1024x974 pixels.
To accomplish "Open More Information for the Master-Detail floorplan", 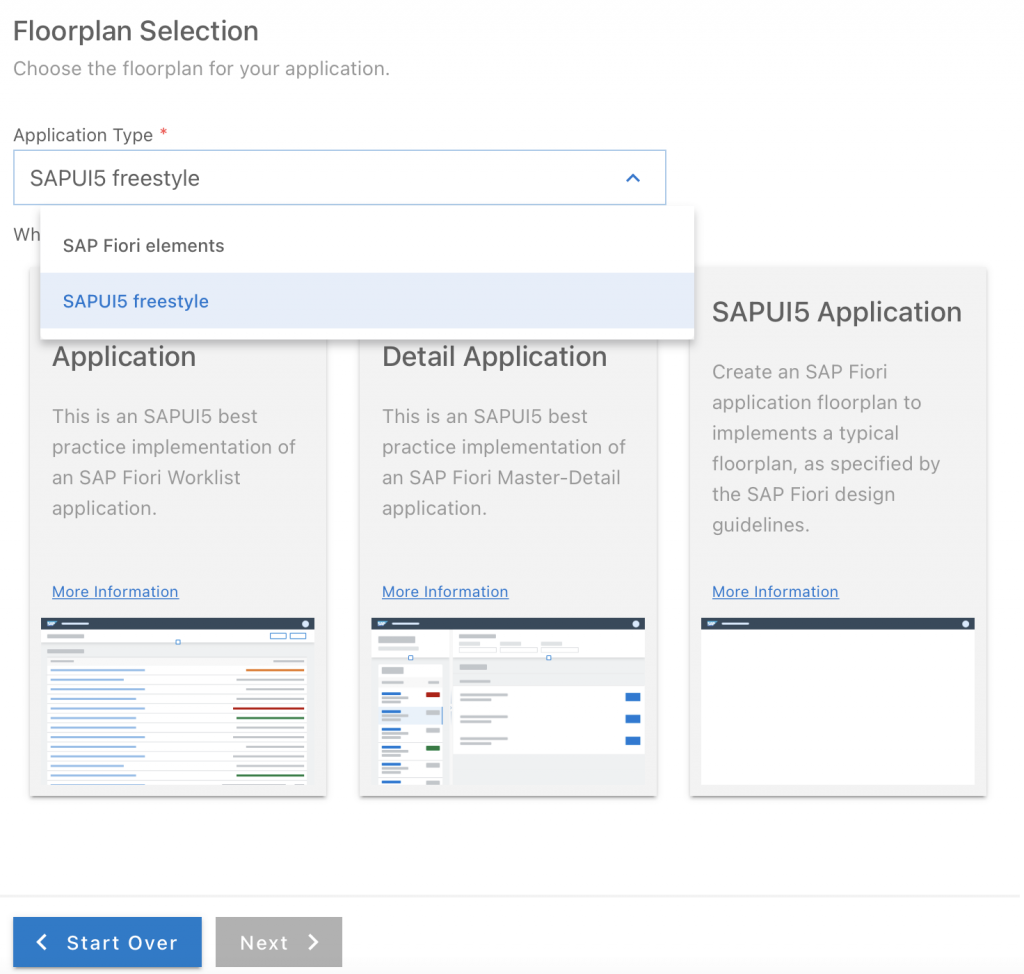I will coord(445,591).
